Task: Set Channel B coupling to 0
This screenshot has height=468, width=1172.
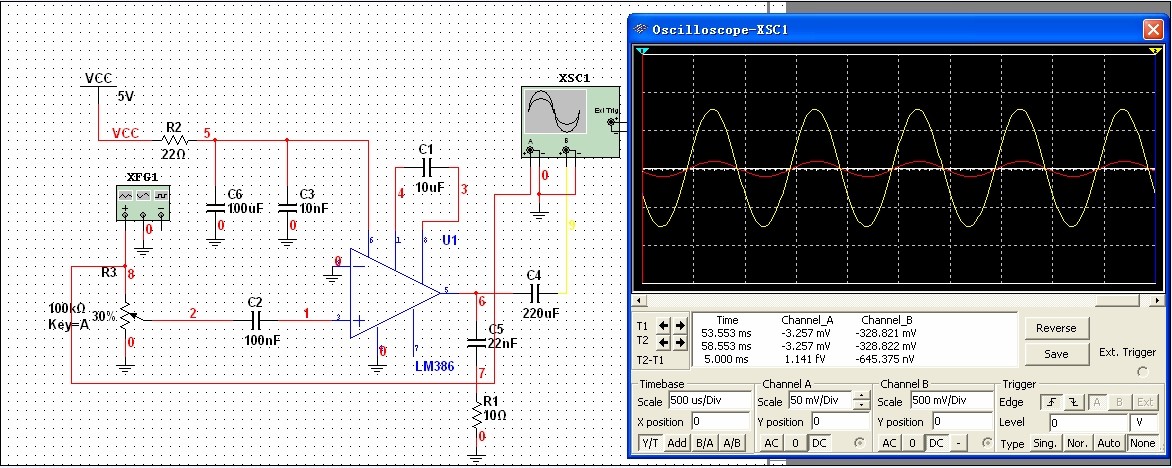Action: click(913, 443)
